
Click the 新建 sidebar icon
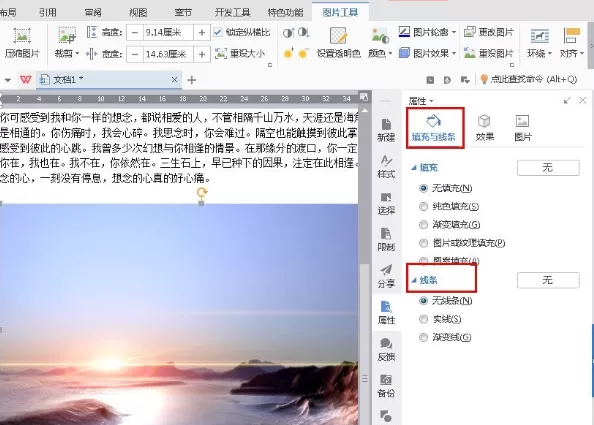(386, 130)
